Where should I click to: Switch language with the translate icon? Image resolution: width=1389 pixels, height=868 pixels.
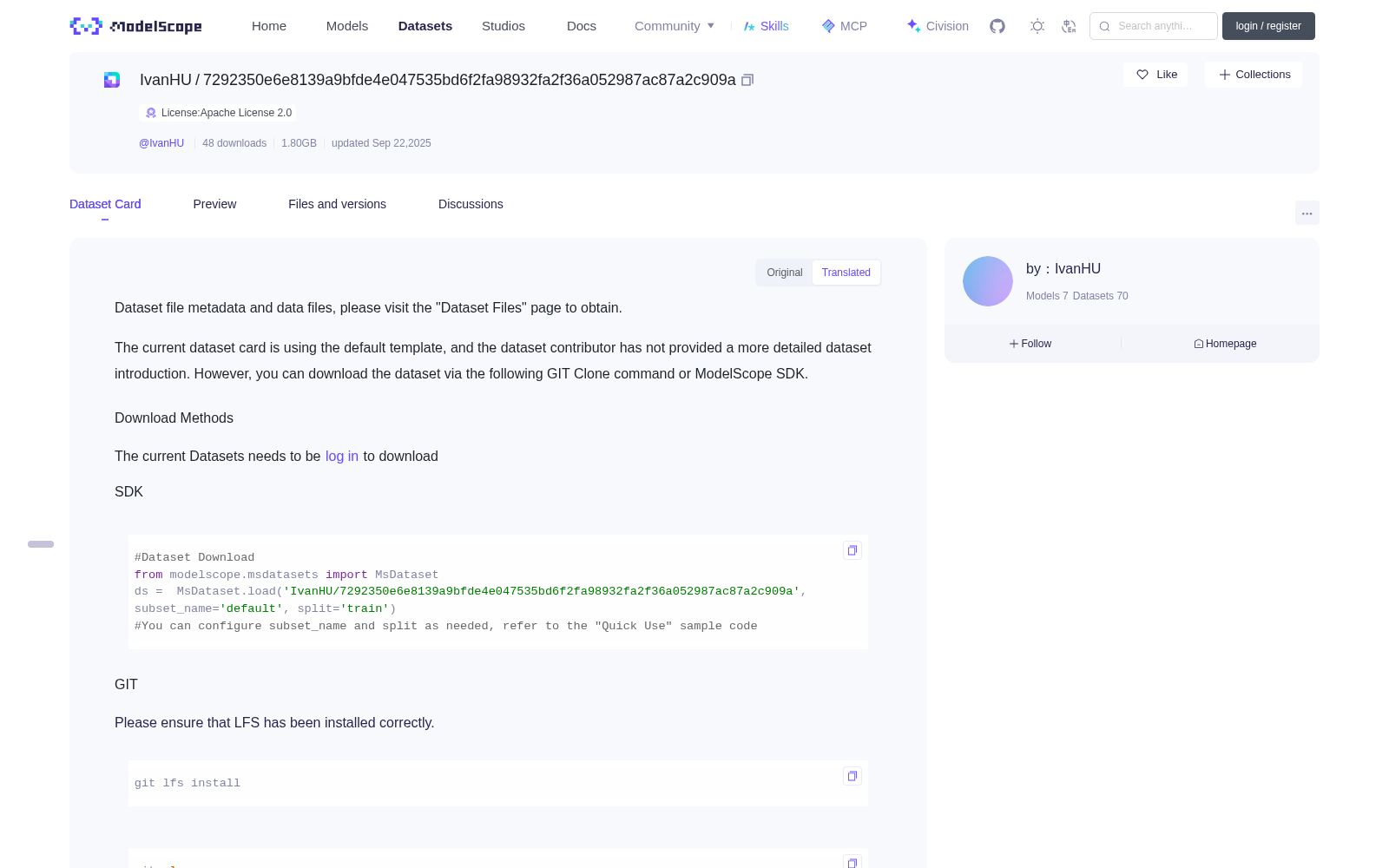point(1070,26)
